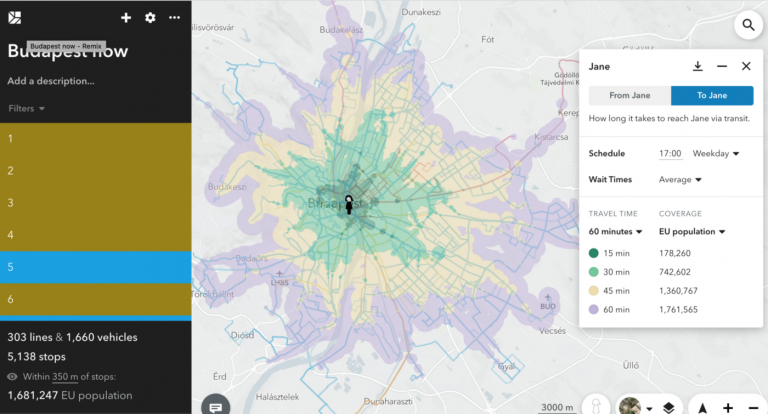This screenshot has width=768, height=414.
Task: Download Jane's travel time data
Action: pyautogui.click(x=697, y=66)
